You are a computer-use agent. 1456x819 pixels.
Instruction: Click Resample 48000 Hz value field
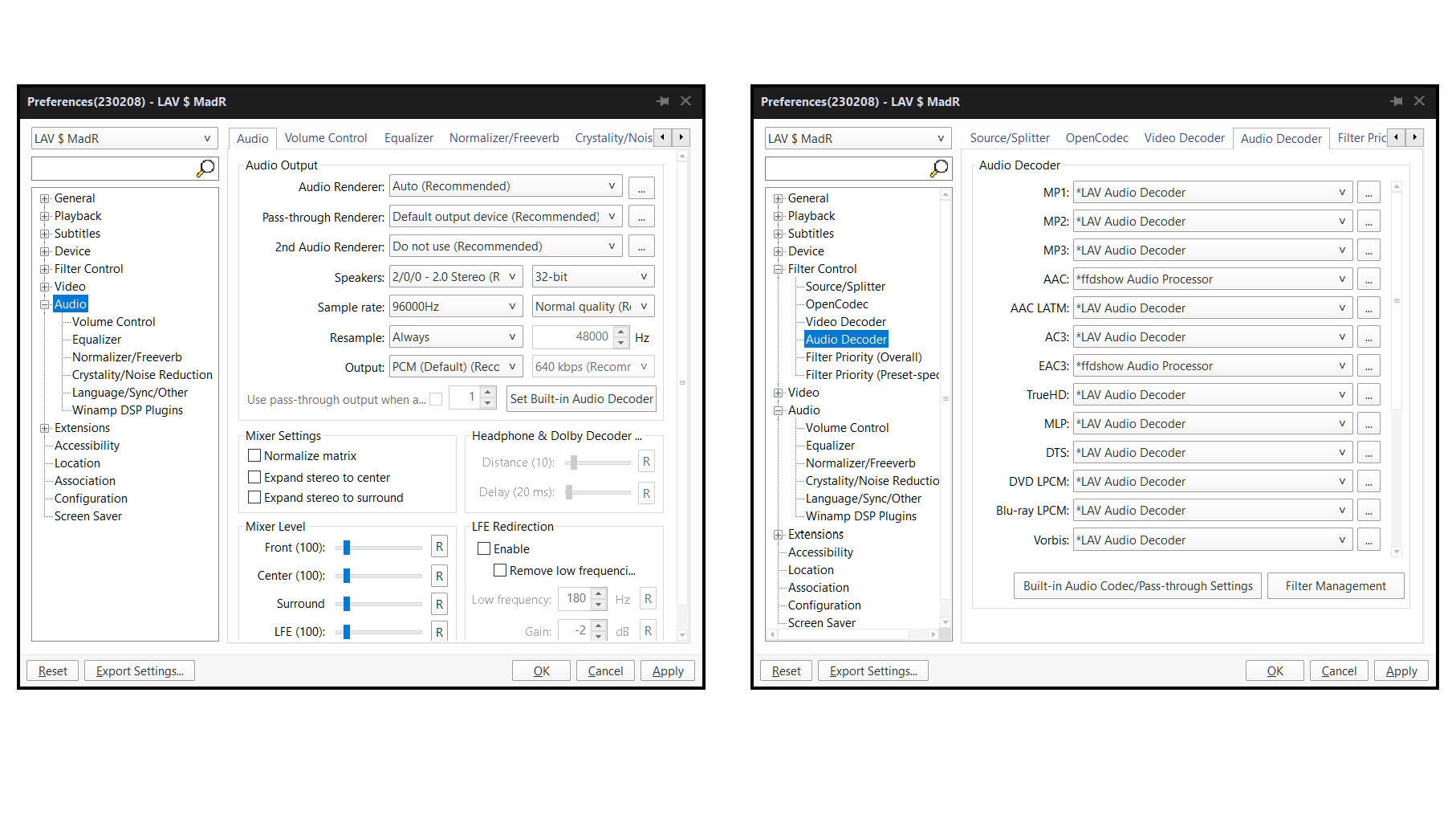[x=572, y=337]
